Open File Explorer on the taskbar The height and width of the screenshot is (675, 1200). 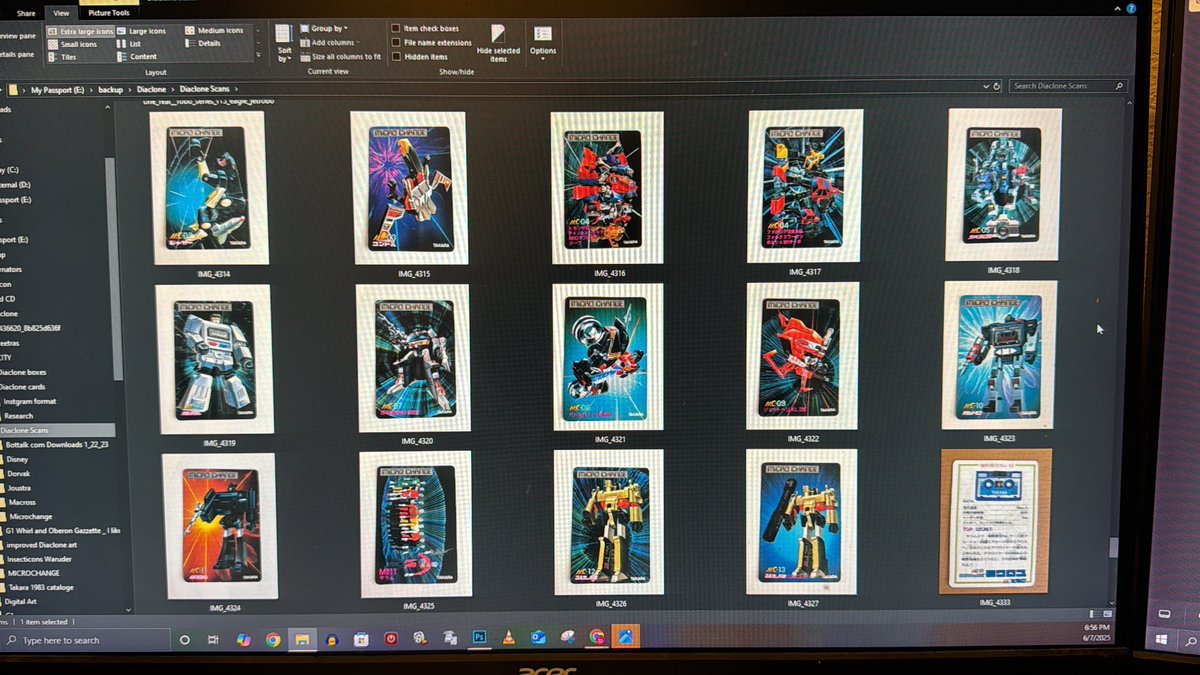[302, 638]
